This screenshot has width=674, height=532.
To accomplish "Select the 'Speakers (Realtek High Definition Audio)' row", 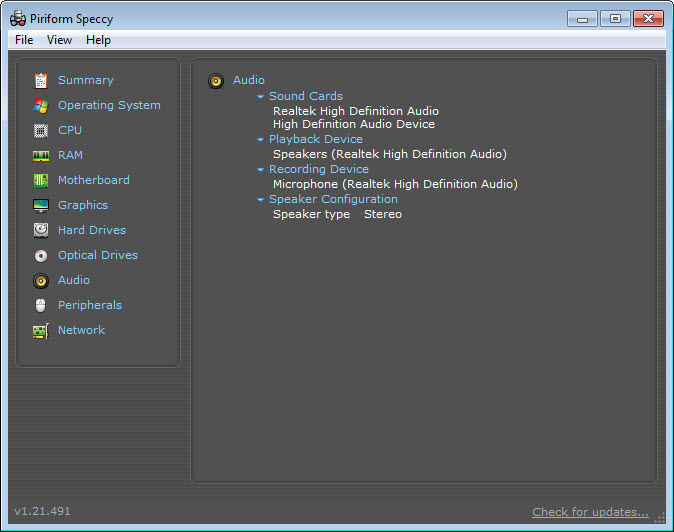I will pyautogui.click(x=390, y=154).
